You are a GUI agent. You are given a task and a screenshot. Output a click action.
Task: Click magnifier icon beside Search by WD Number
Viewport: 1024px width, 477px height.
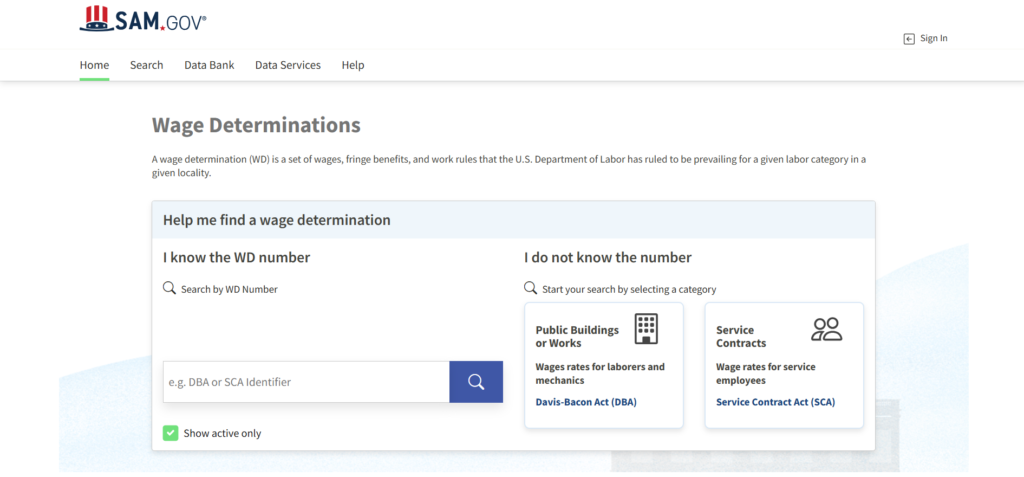tap(169, 288)
